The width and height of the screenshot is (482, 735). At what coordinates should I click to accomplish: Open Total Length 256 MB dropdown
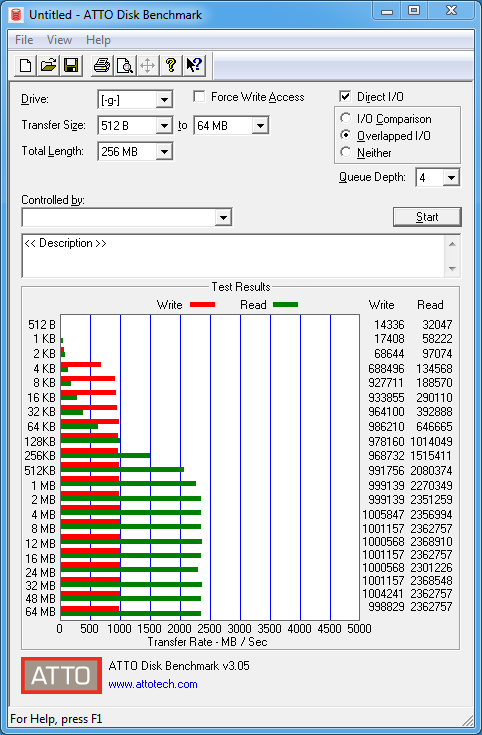(x=135, y=151)
